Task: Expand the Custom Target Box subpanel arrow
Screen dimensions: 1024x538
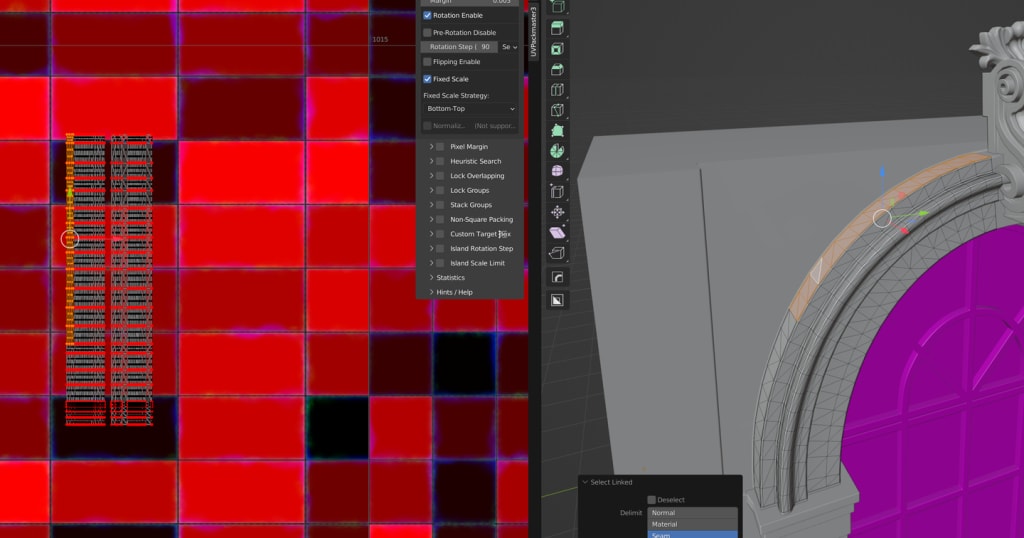Action: coord(431,234)
